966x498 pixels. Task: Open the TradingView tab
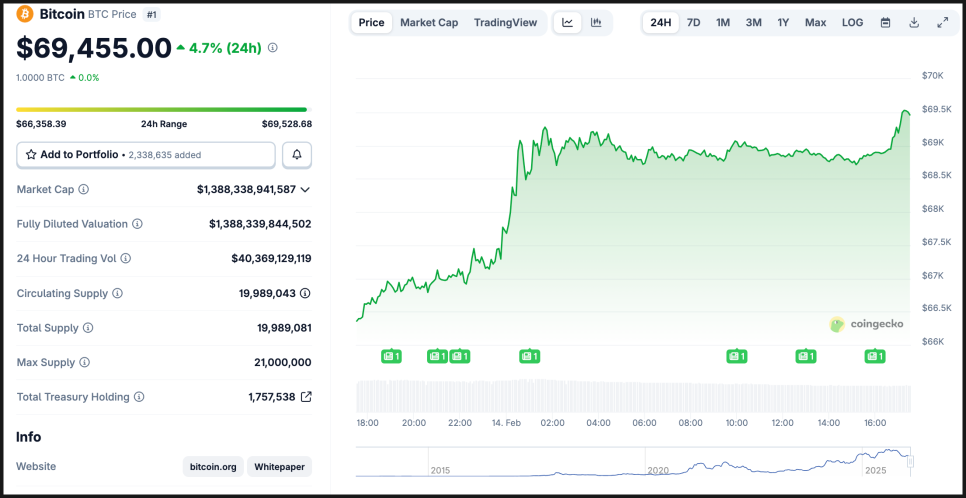pos(505,22)
